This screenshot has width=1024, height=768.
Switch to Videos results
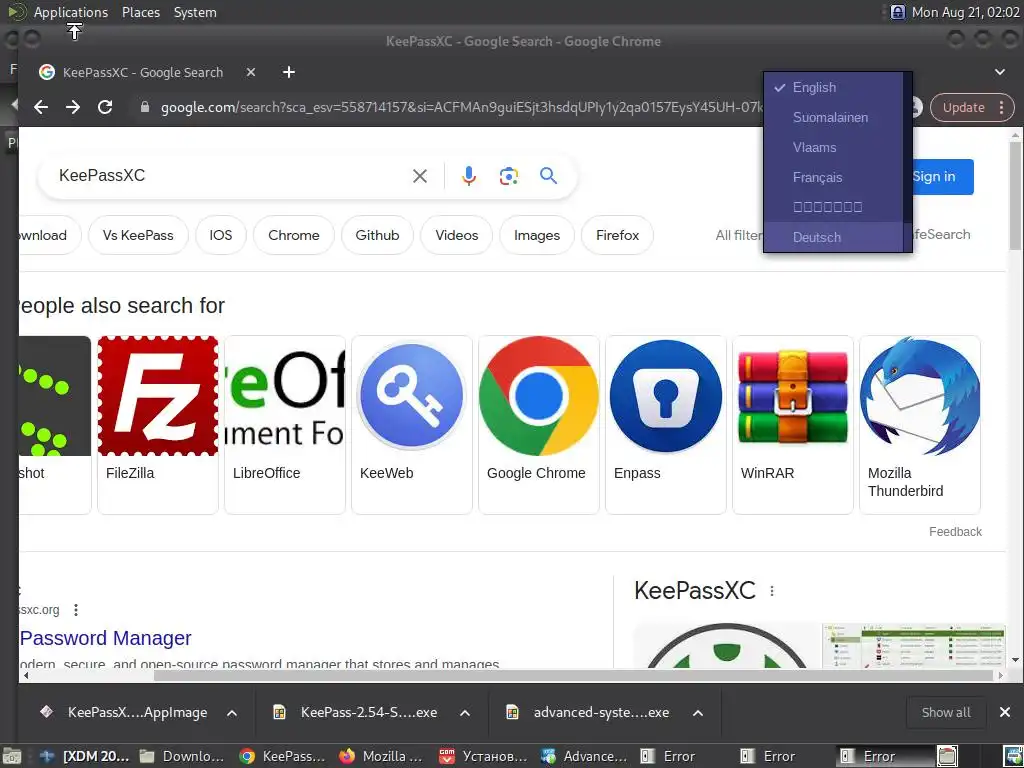(456, 235)
